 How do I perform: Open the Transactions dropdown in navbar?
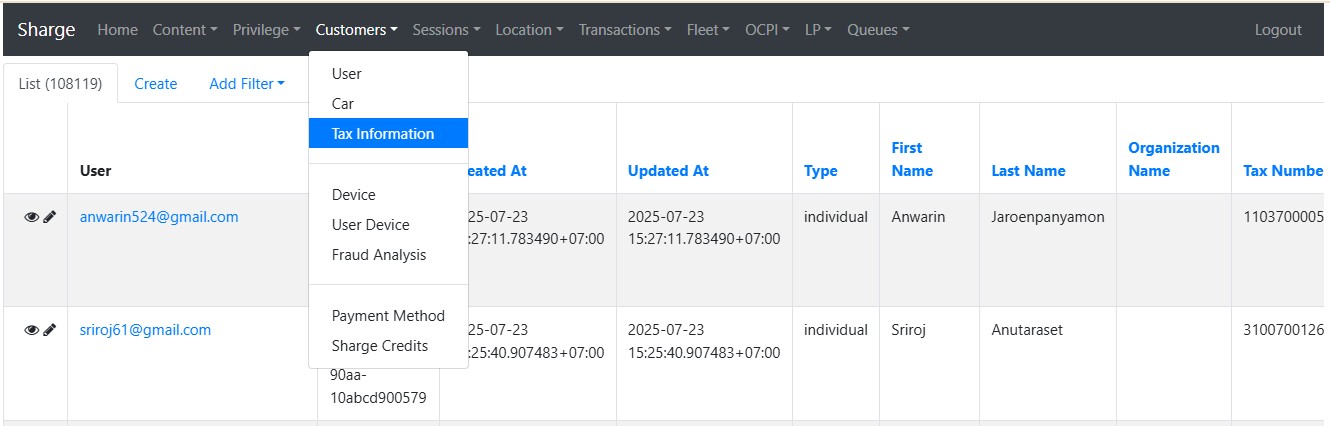[625, 30]
